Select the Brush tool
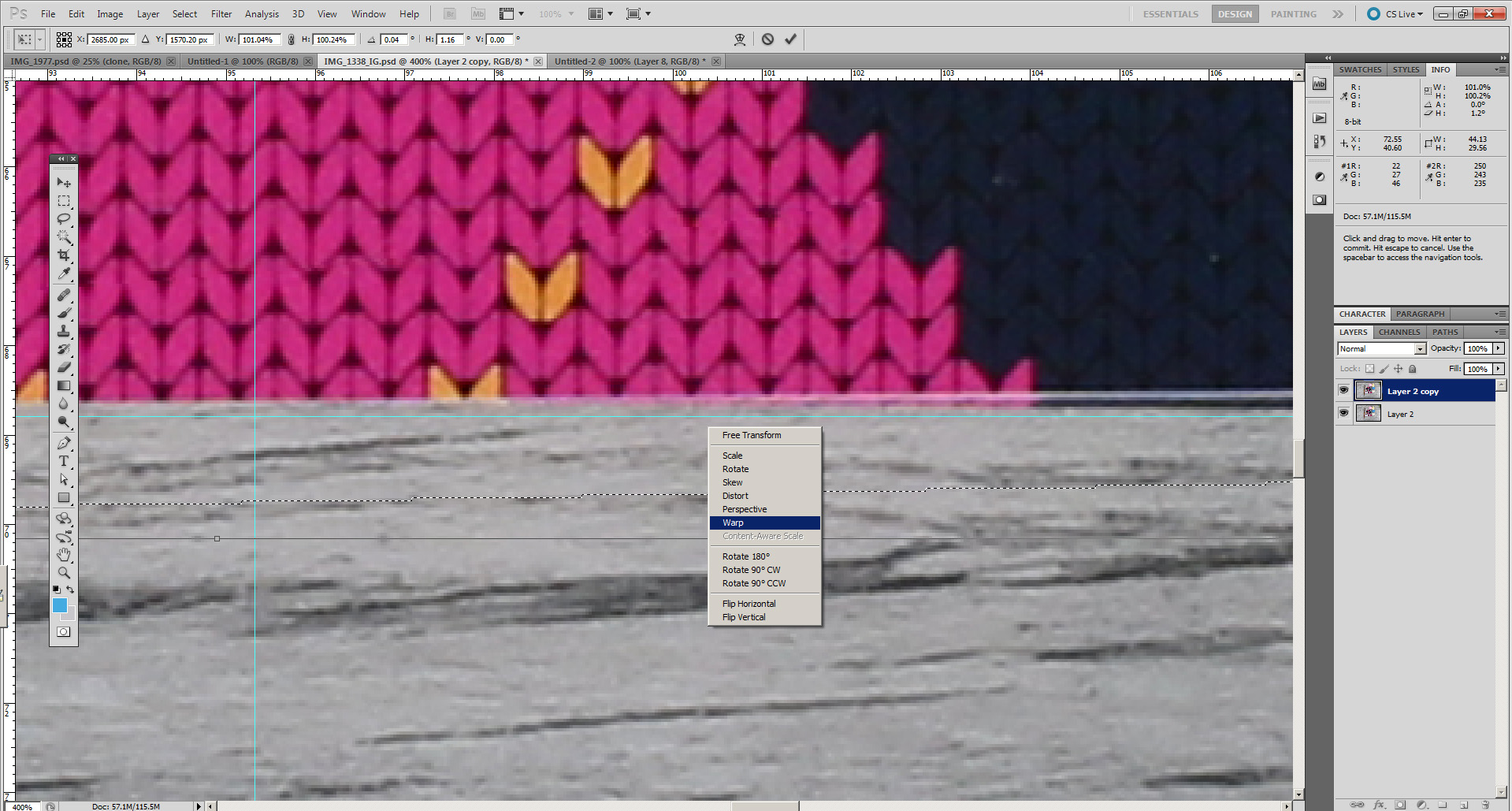 point(64,313)
